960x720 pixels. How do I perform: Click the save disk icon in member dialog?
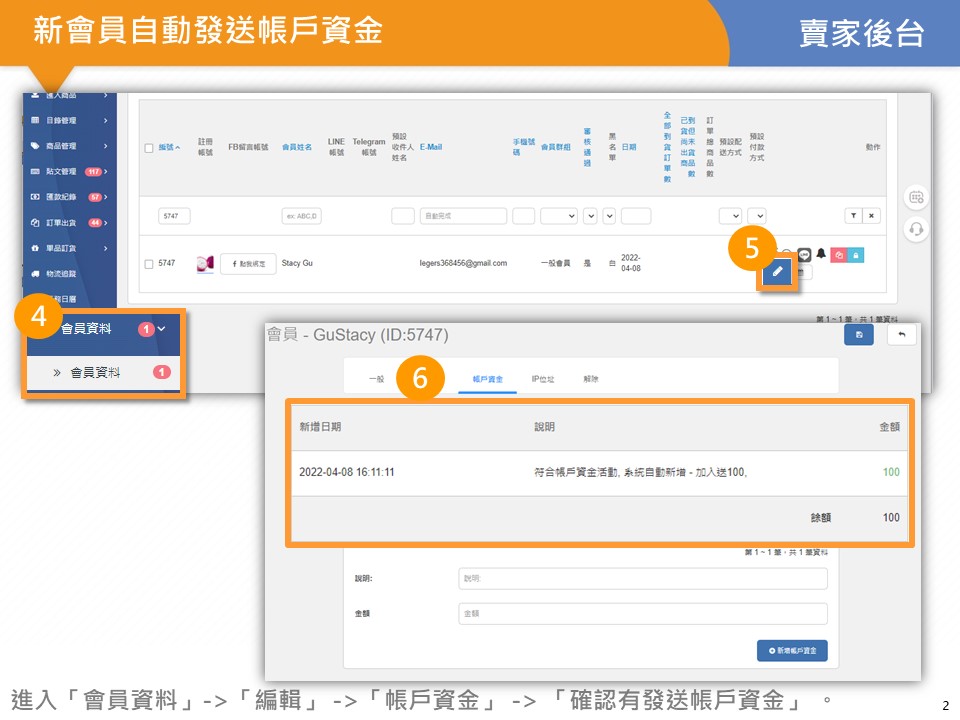858,336
